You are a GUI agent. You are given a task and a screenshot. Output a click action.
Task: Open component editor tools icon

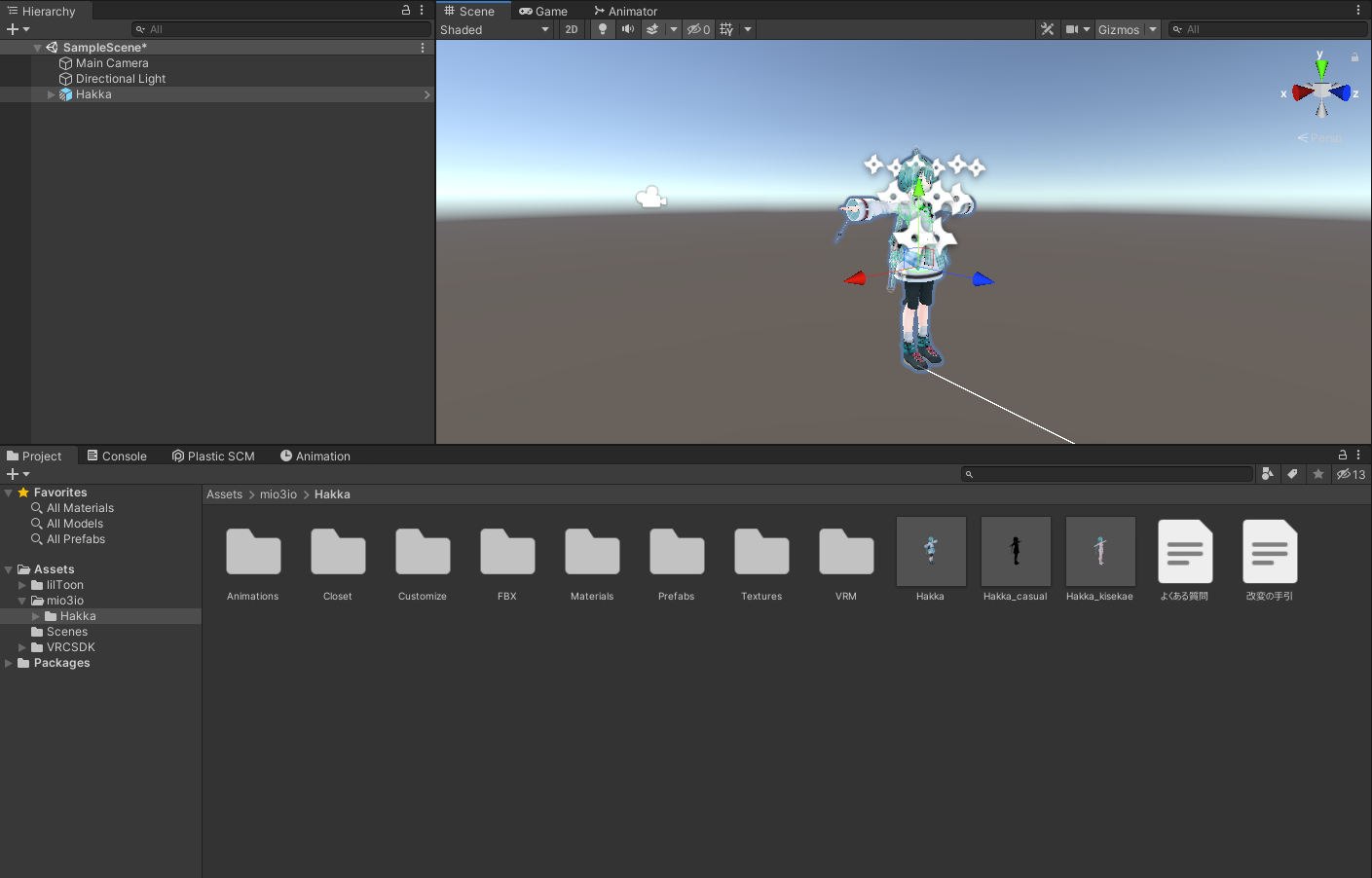pos(1048,29)
